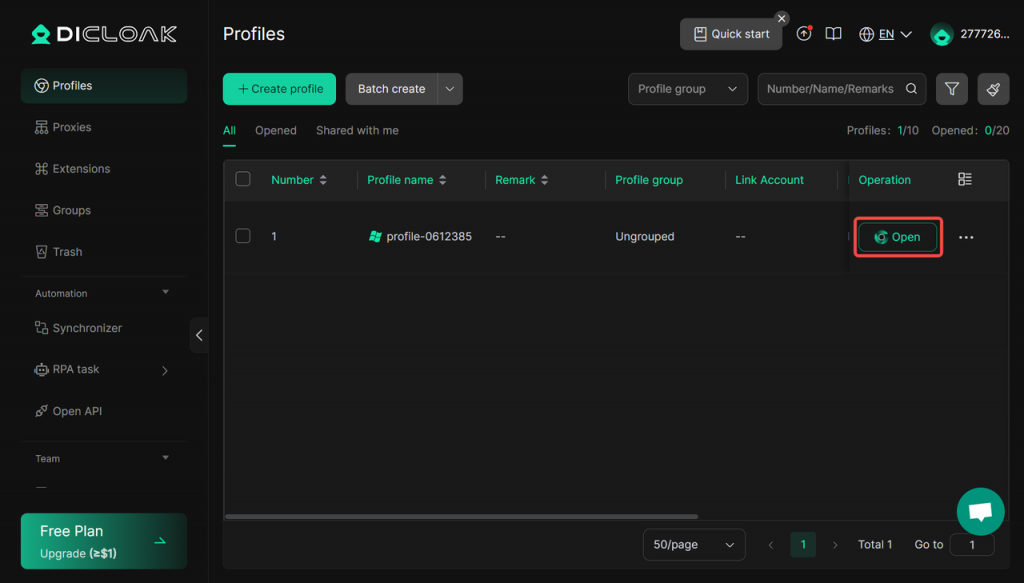
Task: Check the box for profile-0612385 row
Action: pos(243,237)
